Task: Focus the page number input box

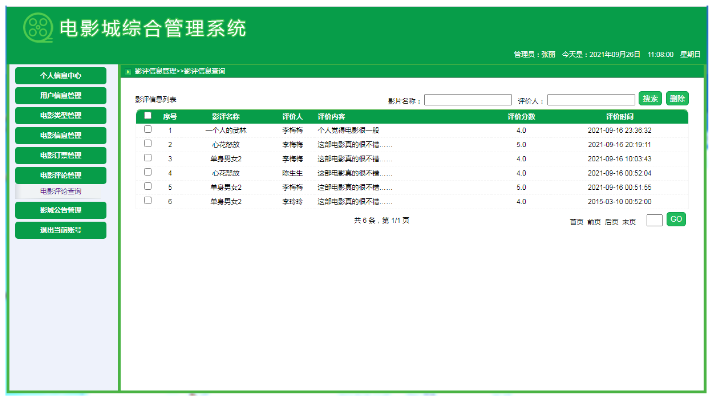Action: 654,220
